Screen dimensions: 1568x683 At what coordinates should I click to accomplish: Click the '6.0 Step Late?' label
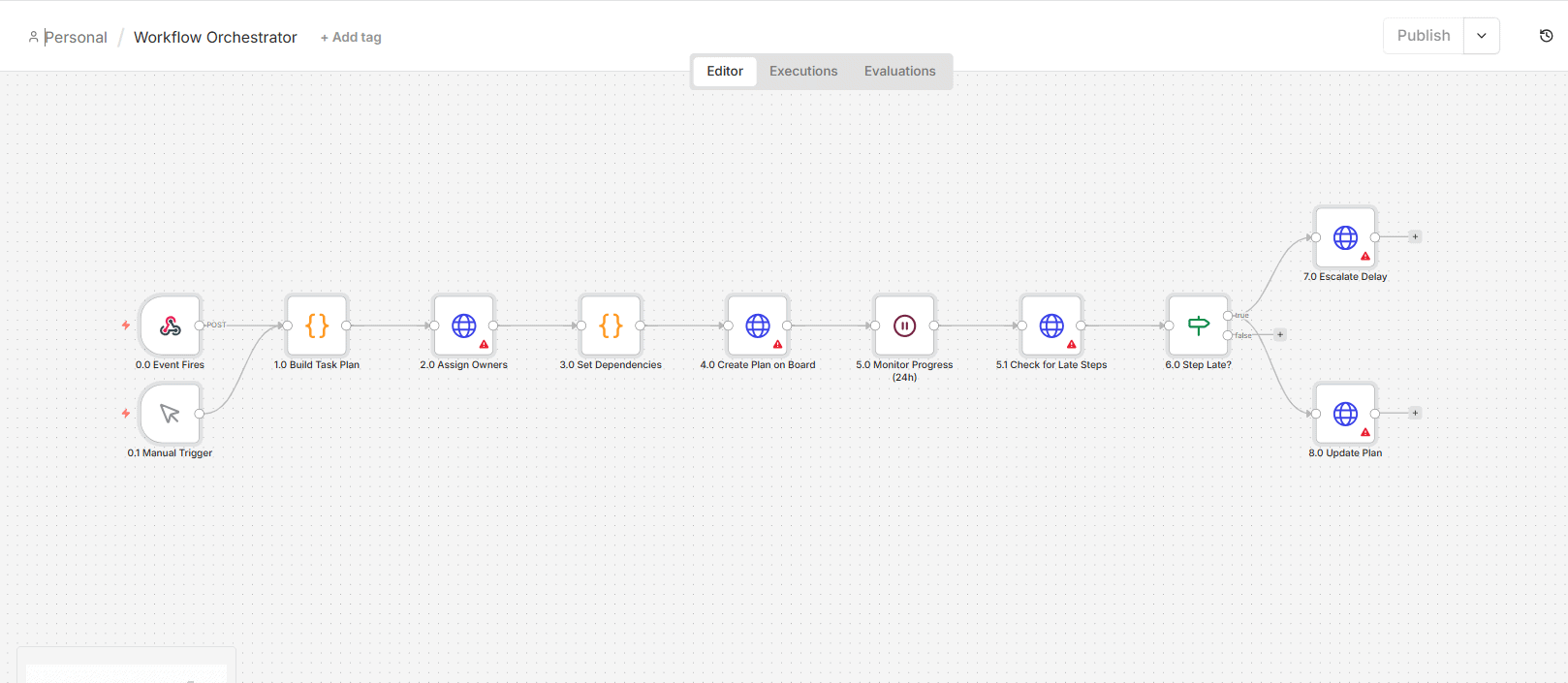1199,365
